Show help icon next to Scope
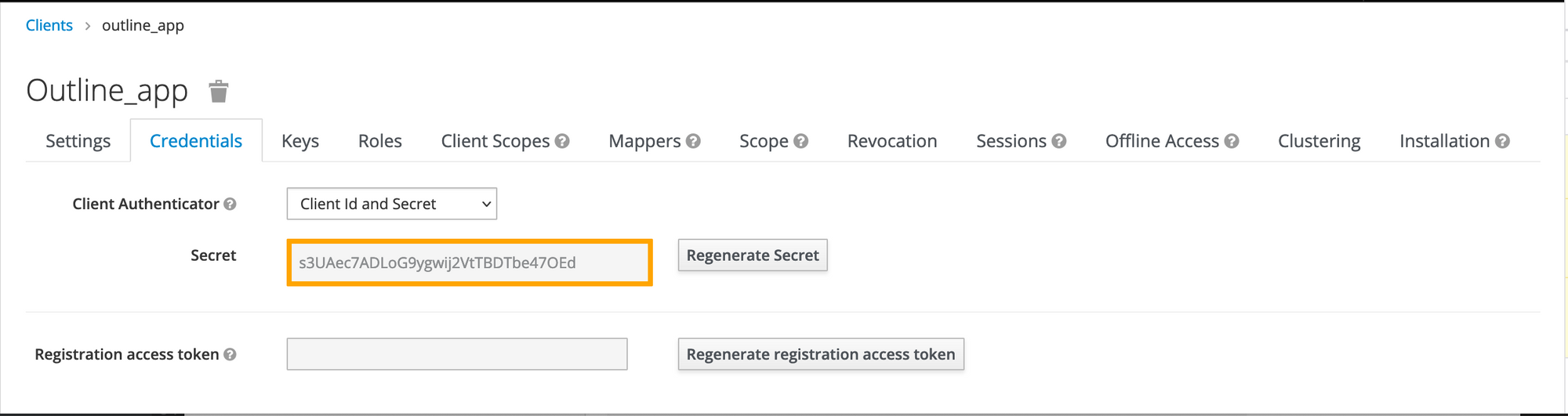This screenshot has height=416, width=1568. [x=800, y=141]
